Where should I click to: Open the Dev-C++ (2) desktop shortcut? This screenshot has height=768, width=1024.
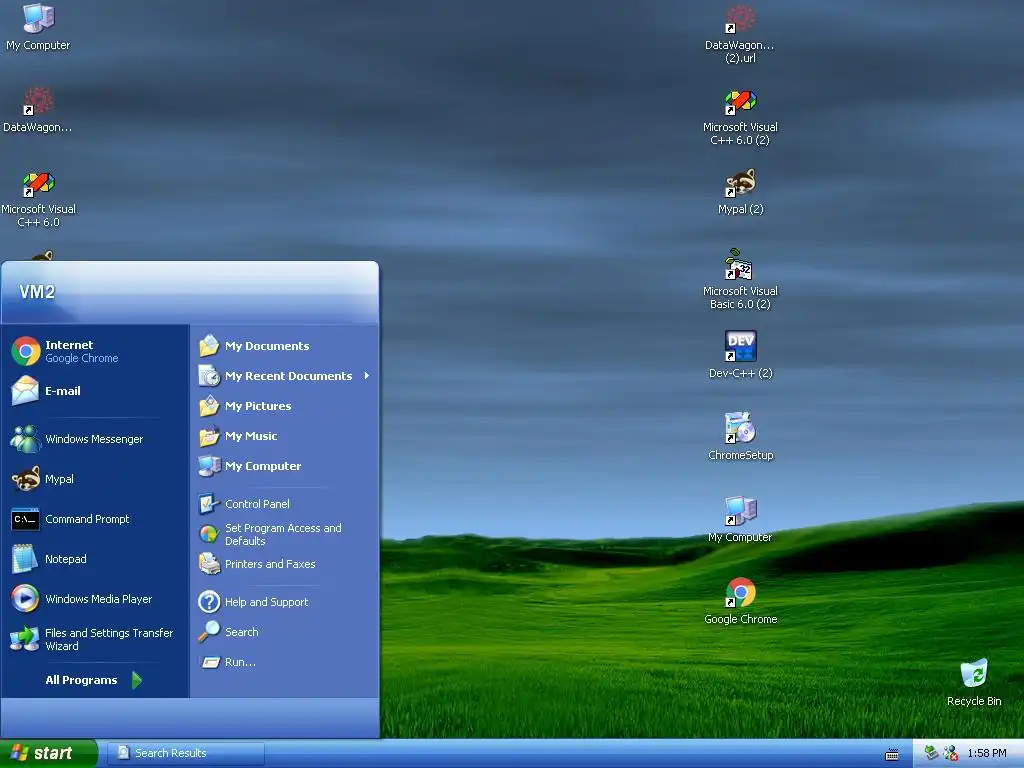coord(740,355)
